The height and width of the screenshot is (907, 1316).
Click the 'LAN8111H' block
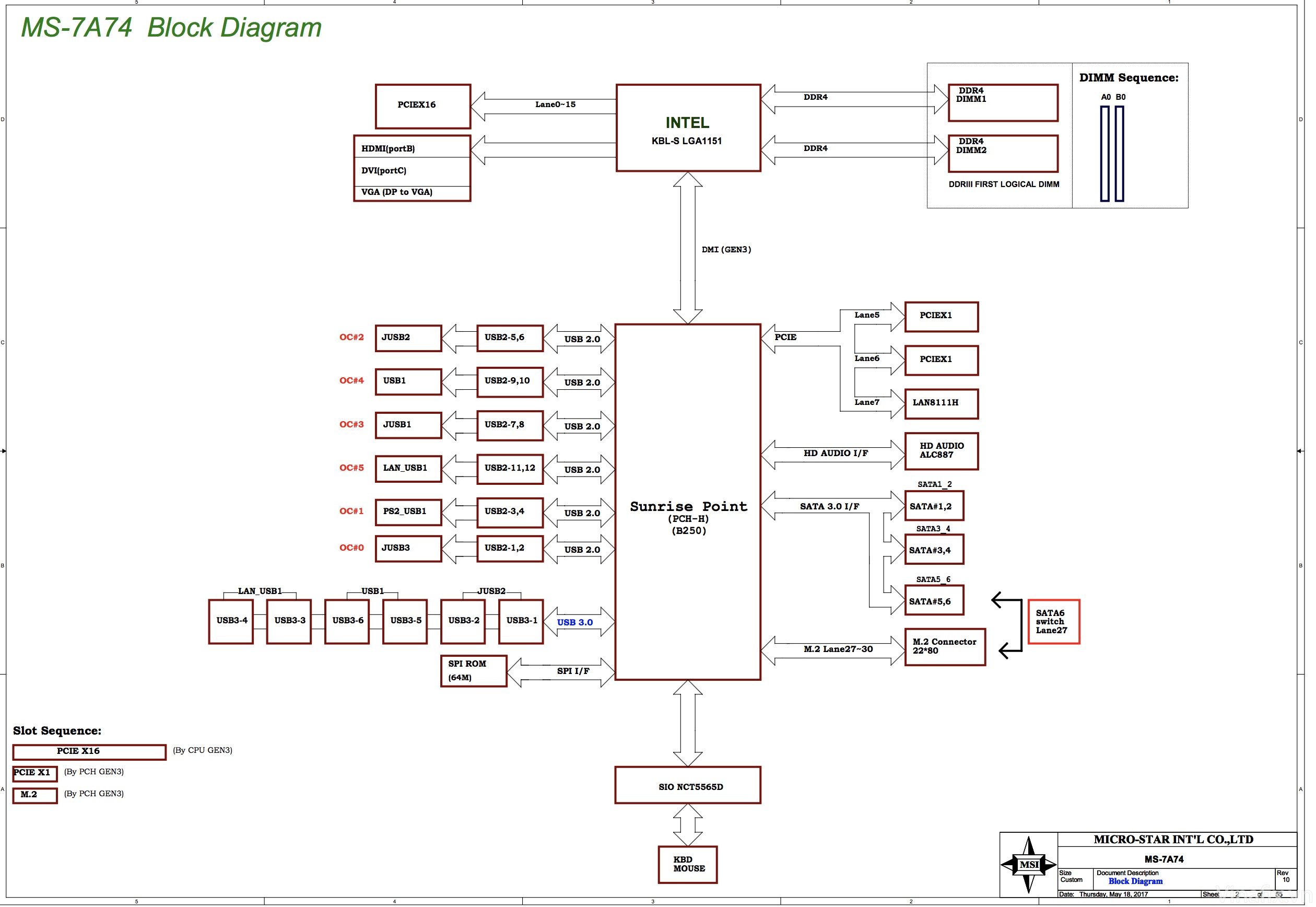tap(941, 404)
